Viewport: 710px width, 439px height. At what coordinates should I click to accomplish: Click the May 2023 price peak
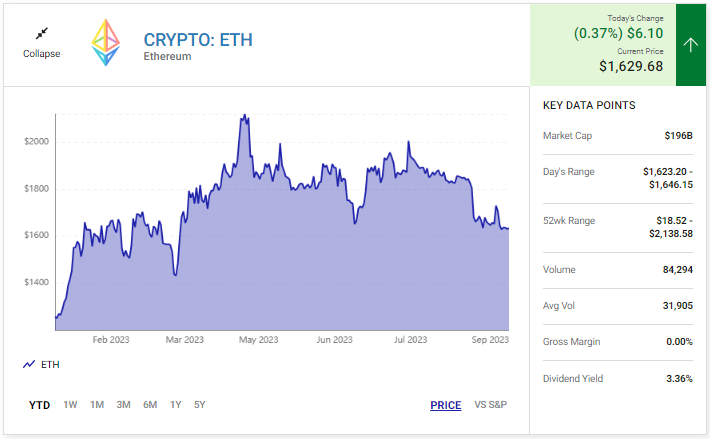(243, 116)
